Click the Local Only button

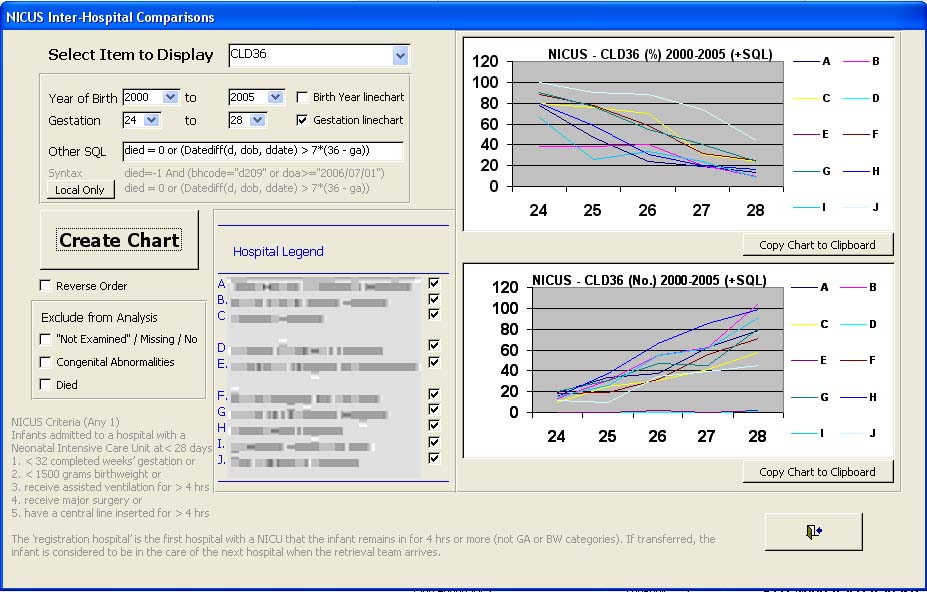tap(80, 190)
